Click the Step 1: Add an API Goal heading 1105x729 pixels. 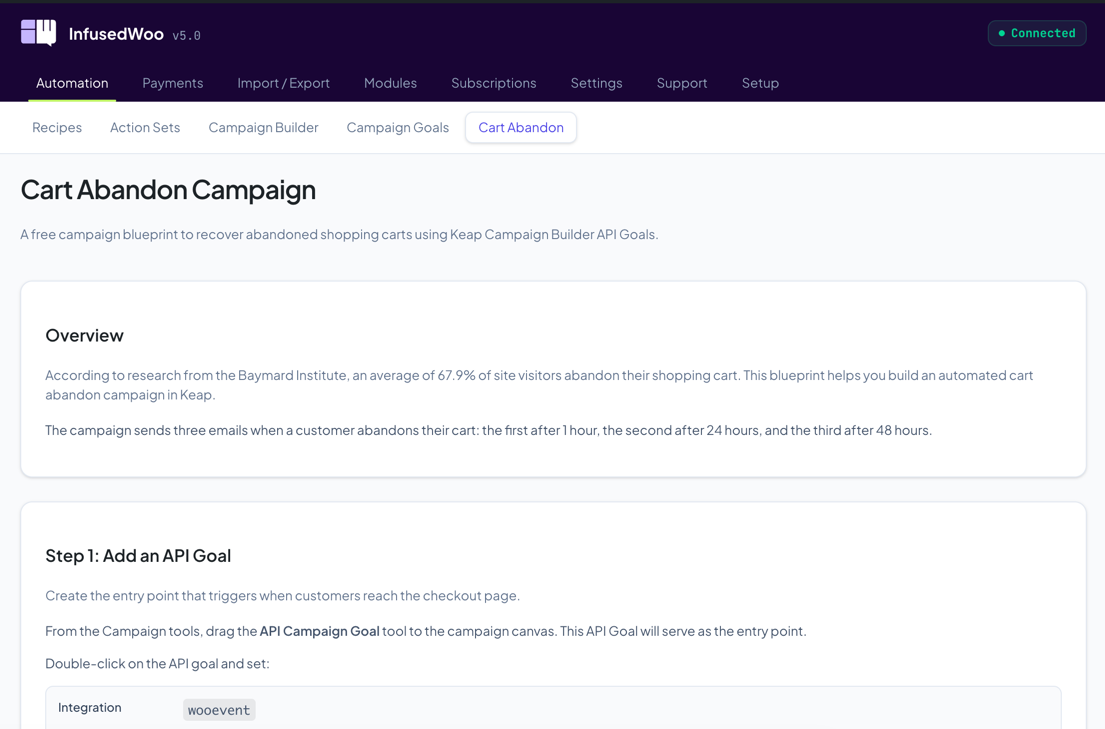click(x=138, y=555)
